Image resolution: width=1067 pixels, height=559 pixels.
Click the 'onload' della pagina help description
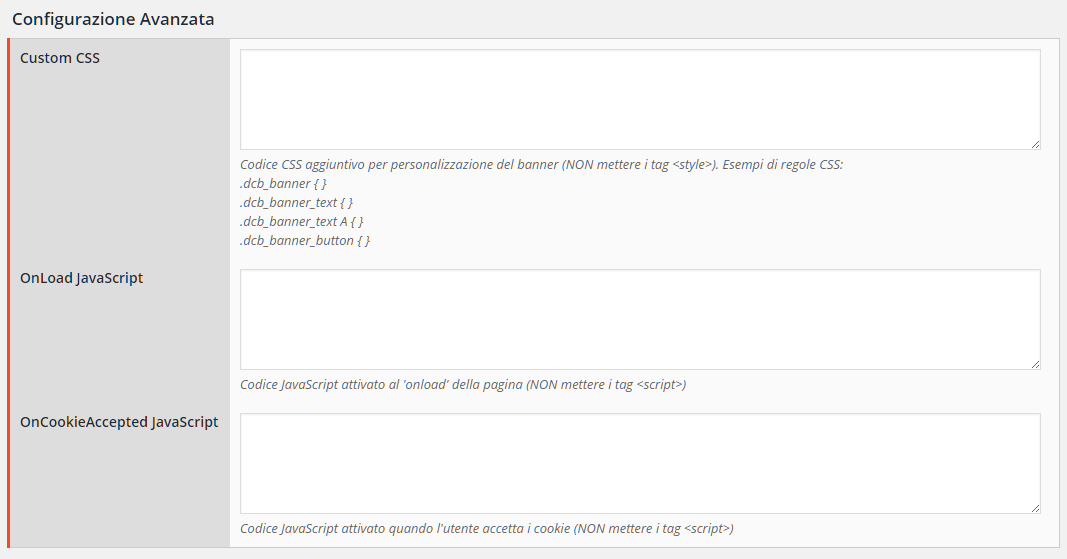(x=463, y=384)
